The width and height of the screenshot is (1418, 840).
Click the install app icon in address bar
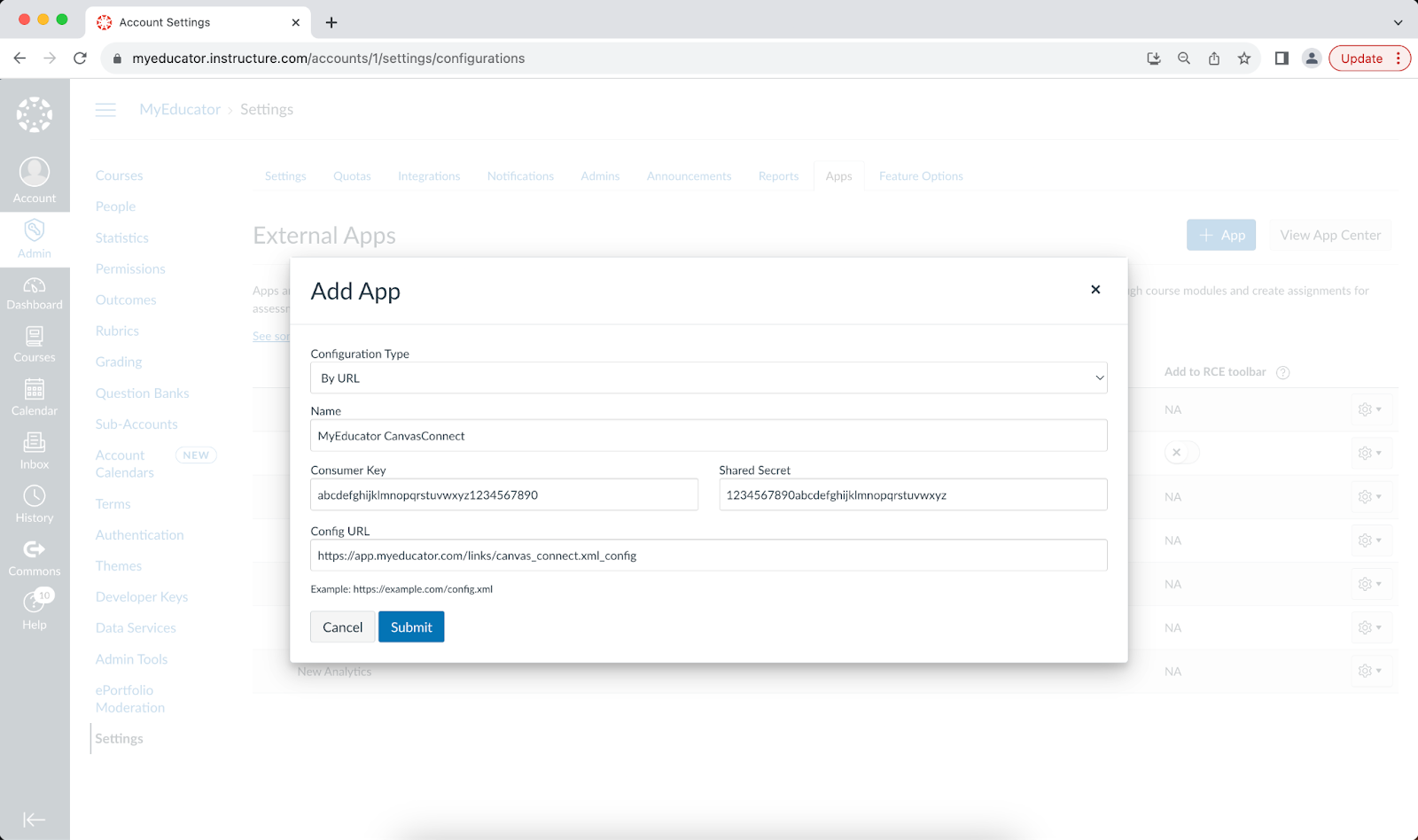click(1154, 58)
